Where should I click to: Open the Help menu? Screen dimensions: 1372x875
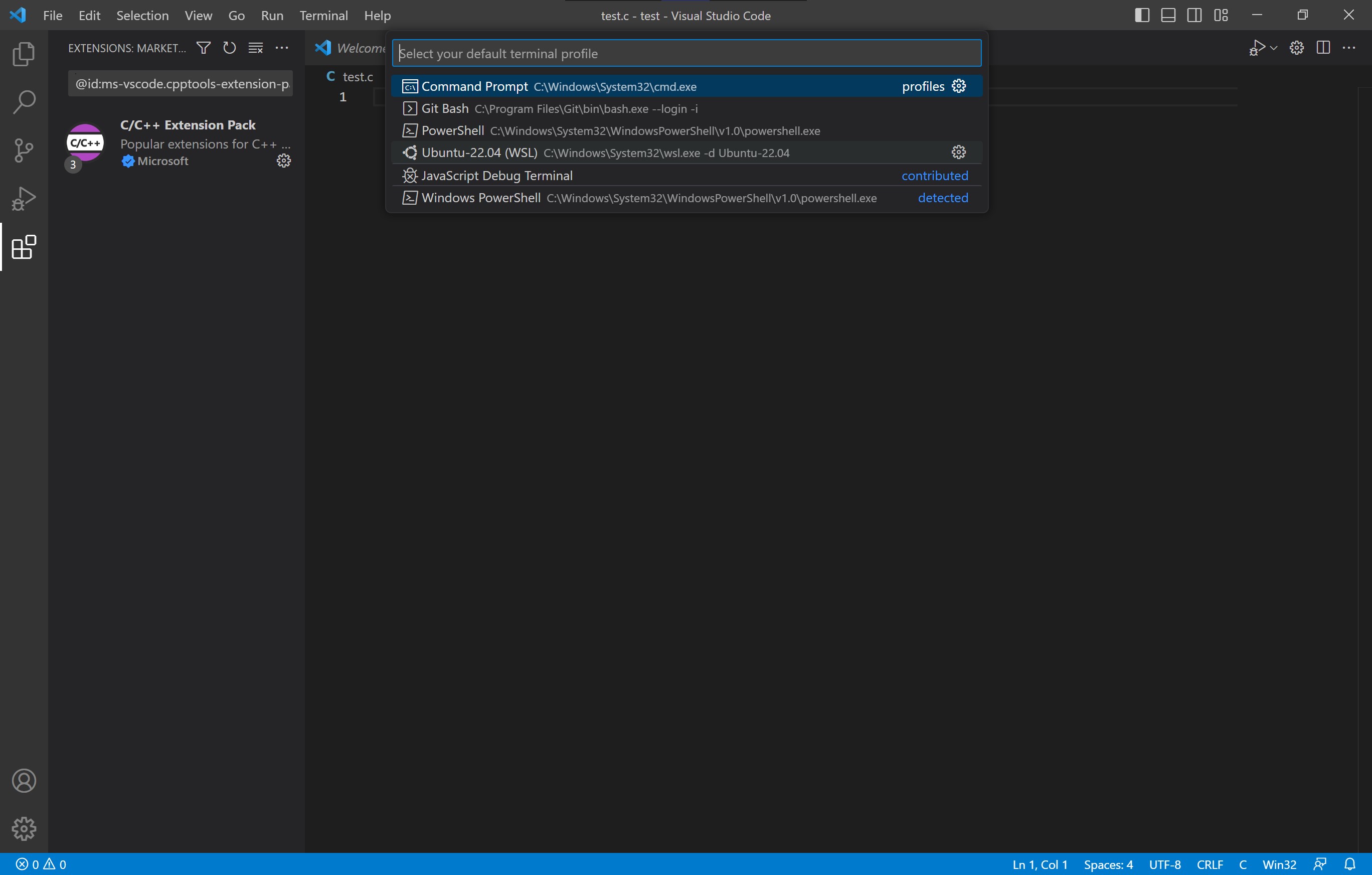click(377, 16)
